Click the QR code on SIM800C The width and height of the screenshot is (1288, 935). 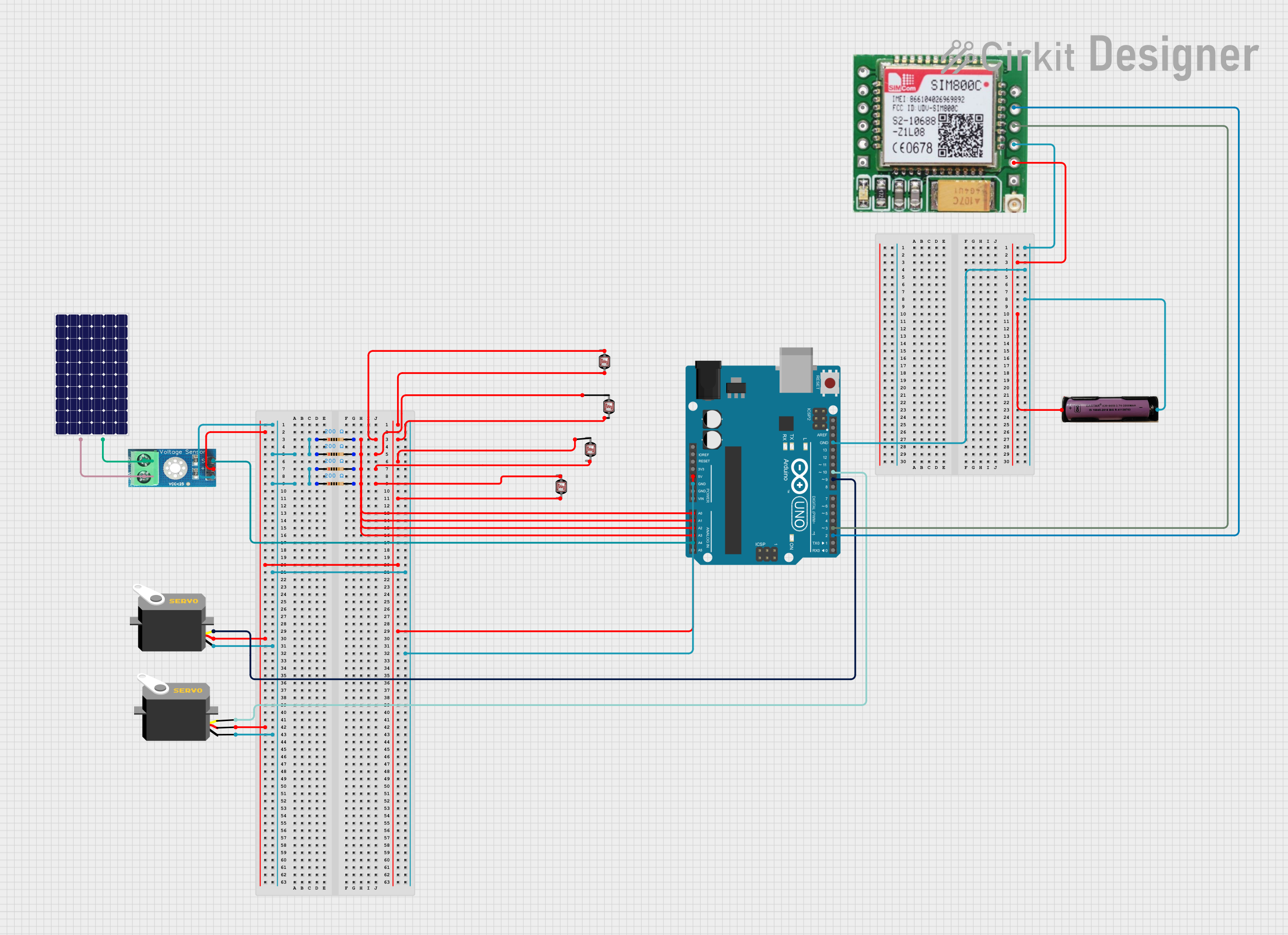click(960, 135)
